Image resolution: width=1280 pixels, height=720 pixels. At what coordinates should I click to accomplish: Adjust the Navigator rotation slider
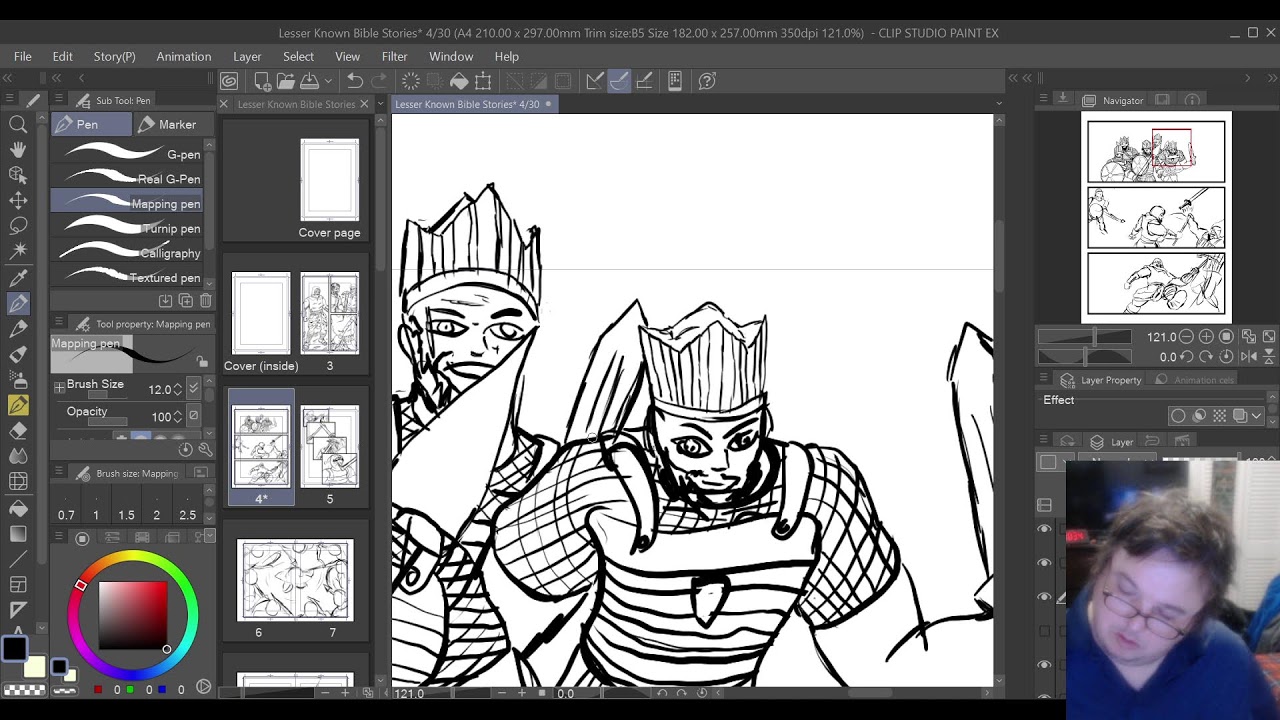(x=1083, y=357)
